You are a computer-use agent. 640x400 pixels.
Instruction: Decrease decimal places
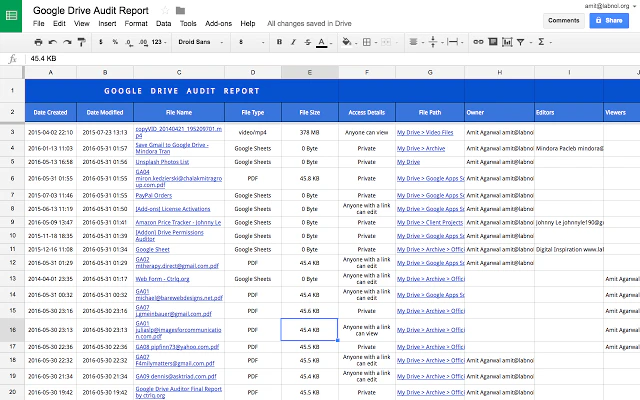click(129, 42)
